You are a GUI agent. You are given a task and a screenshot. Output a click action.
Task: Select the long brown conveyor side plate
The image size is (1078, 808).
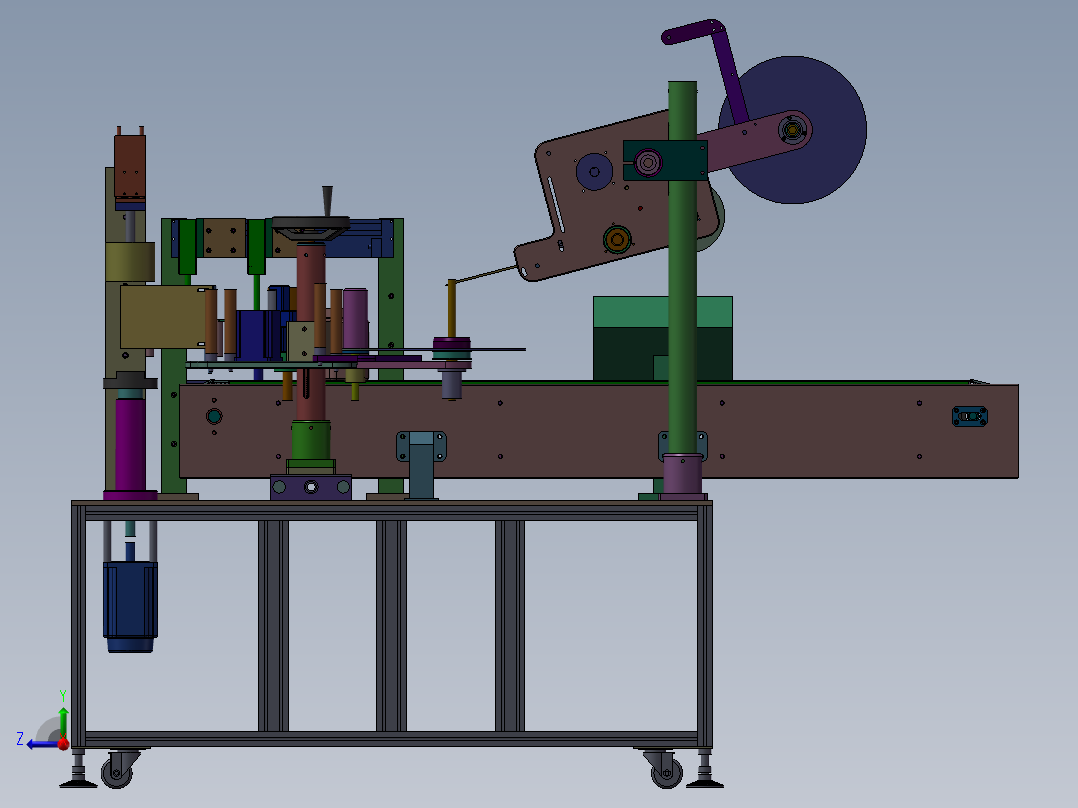(598, 431)
